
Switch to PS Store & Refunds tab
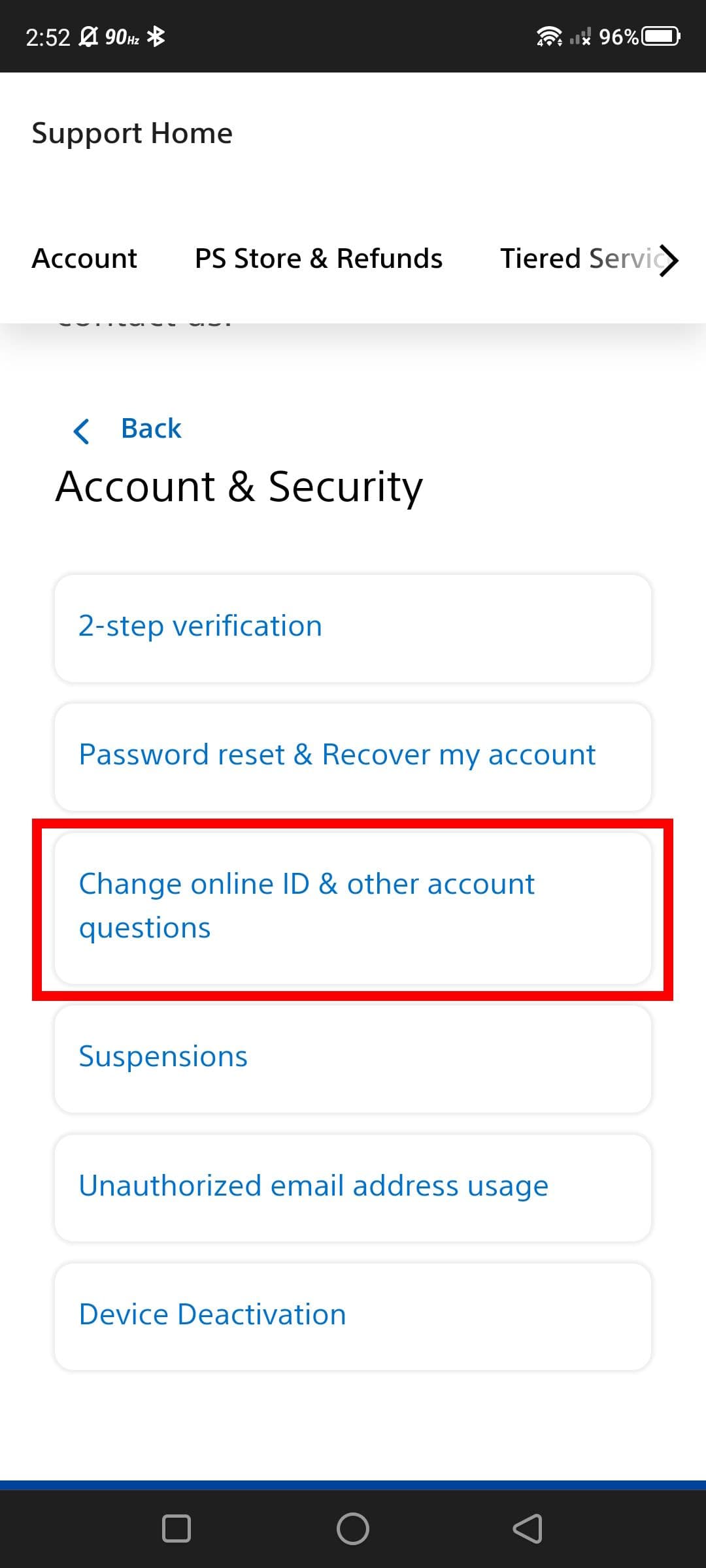tap(318, 259)
